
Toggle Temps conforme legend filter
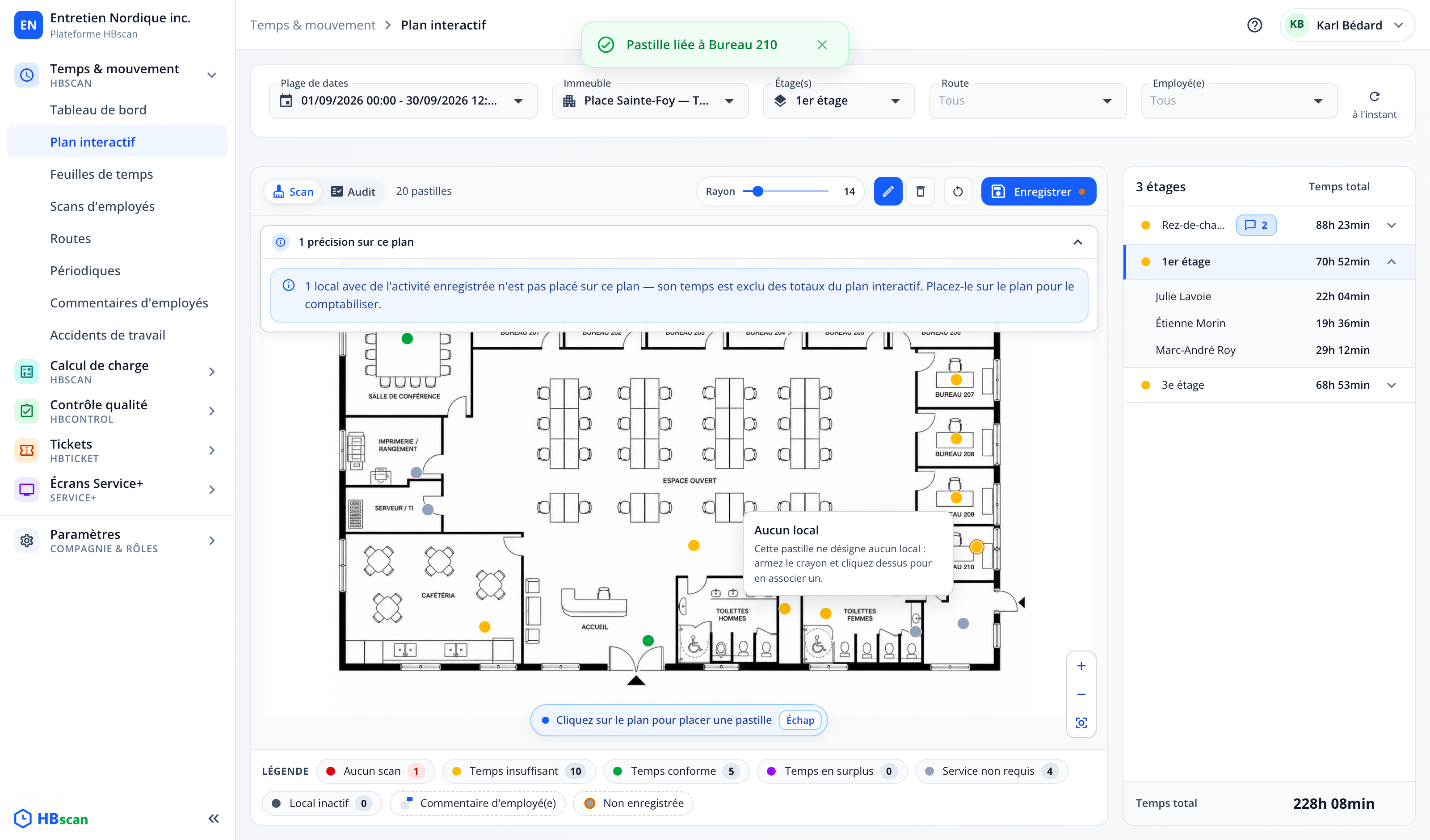pyautogui.click(x=677, y=771)
